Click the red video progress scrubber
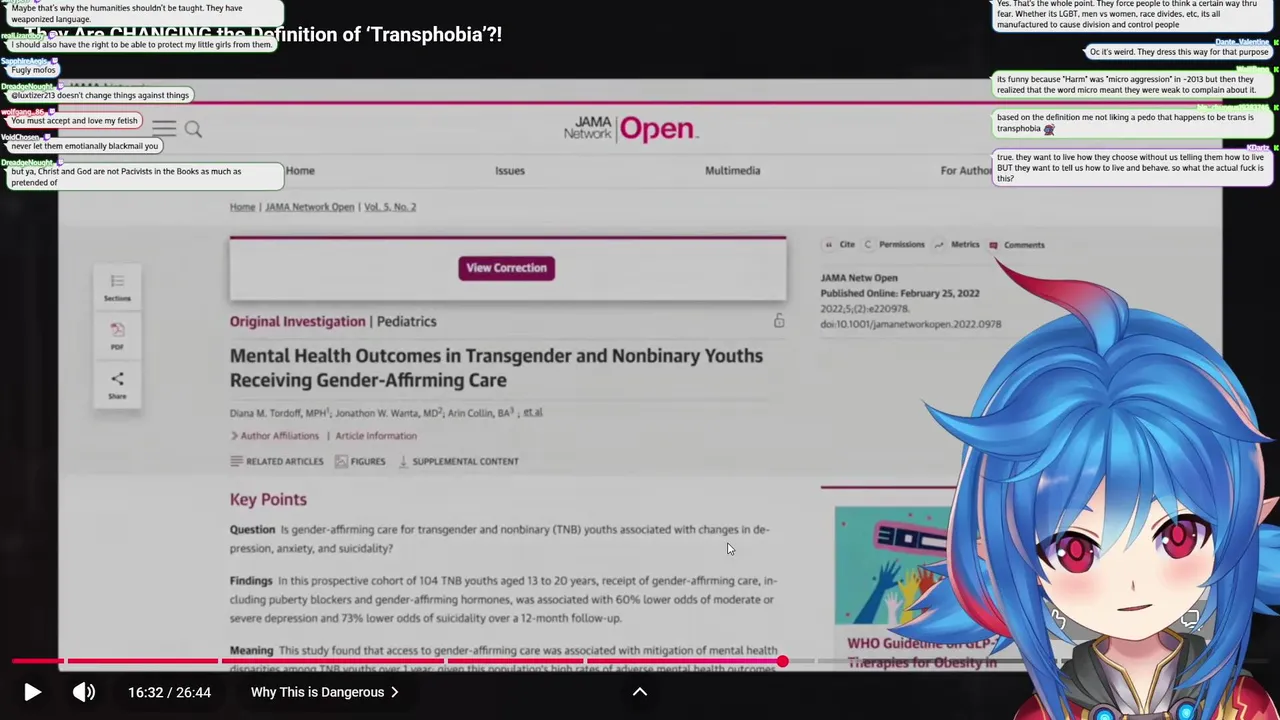The width and height of the screenshot is (1280, 720). (782, 661)
